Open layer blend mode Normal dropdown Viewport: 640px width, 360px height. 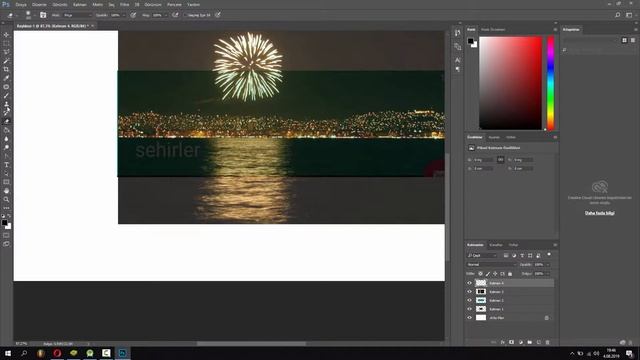click(491, 264)
